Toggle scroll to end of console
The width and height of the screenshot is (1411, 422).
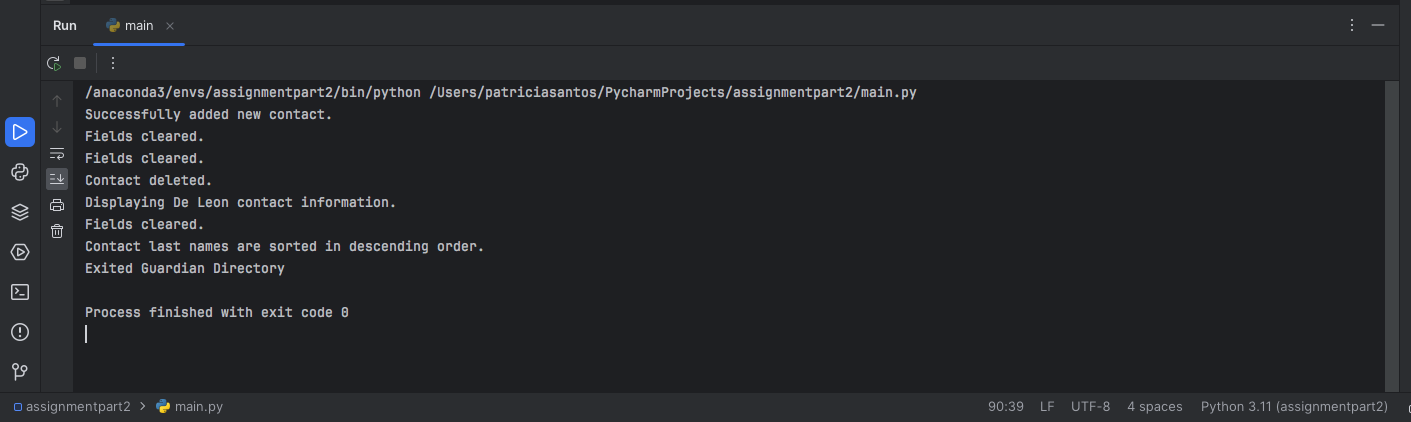coord(57,179)
